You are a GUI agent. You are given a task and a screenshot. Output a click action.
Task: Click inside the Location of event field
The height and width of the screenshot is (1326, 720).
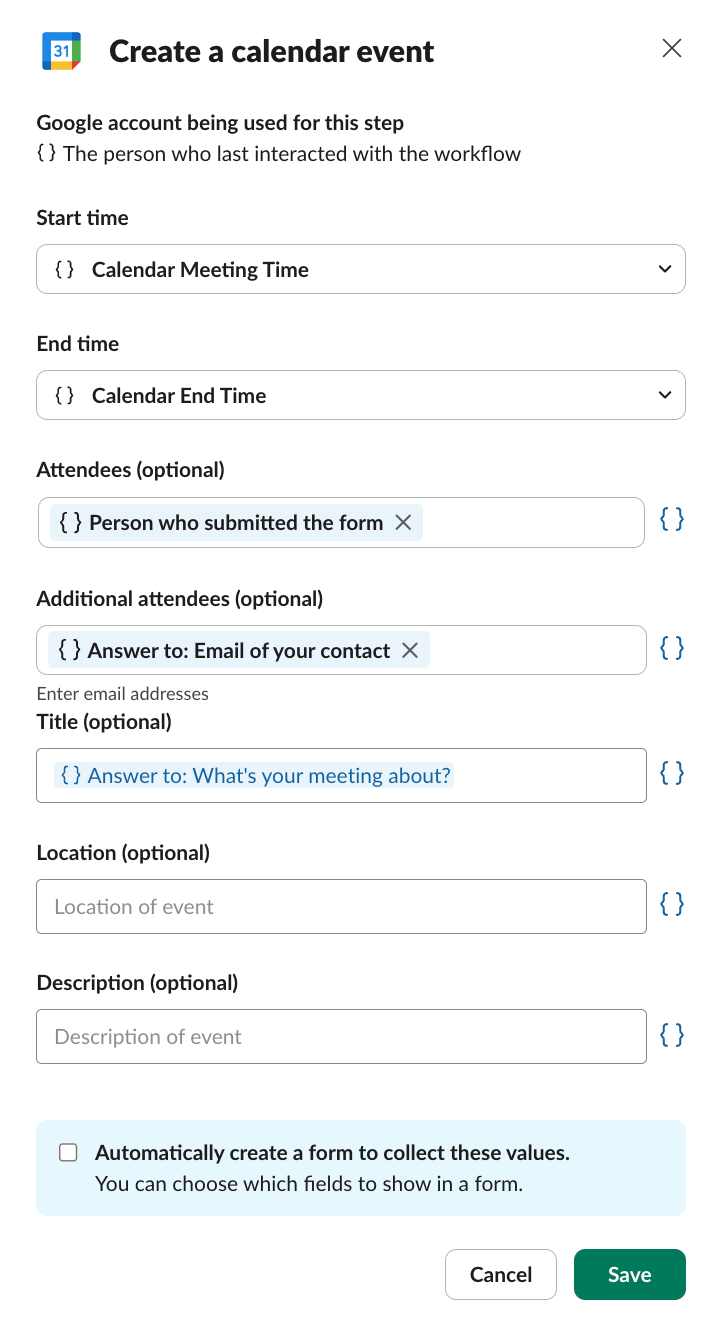(340, 906)
